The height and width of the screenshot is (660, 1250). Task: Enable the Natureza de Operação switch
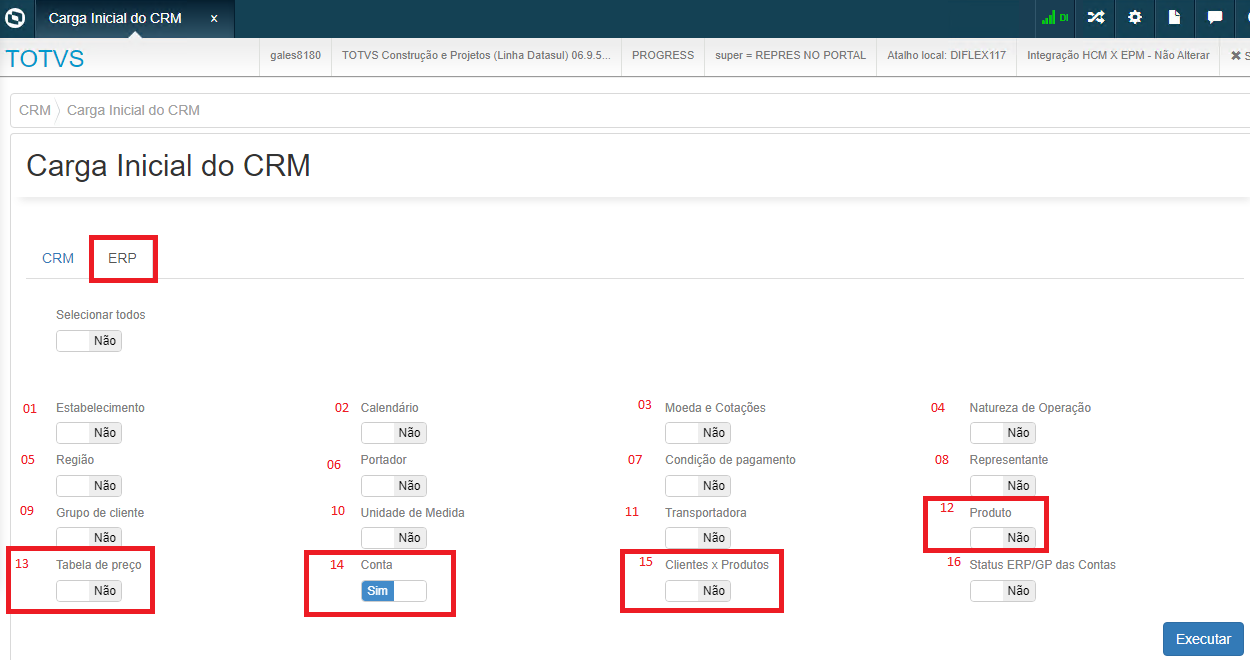pos(1002,433)
